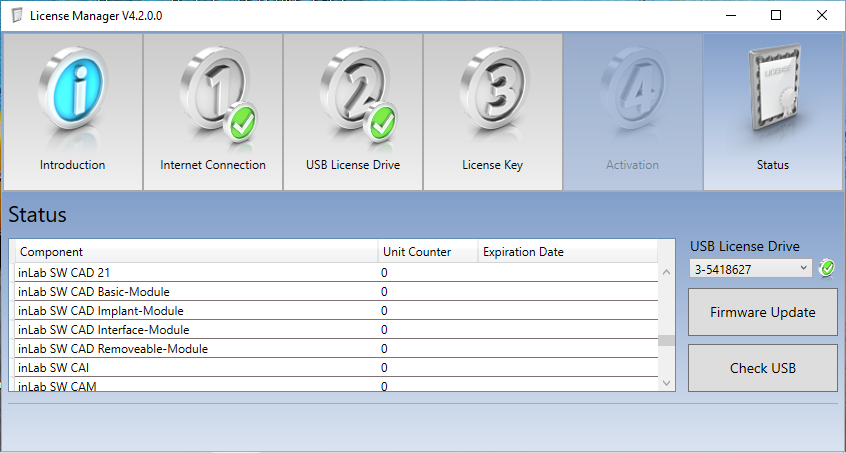The width and height of the screenshot is (846, 453).
Task: Click the blue info icon for Introduction
Action: tap(73, 89)
